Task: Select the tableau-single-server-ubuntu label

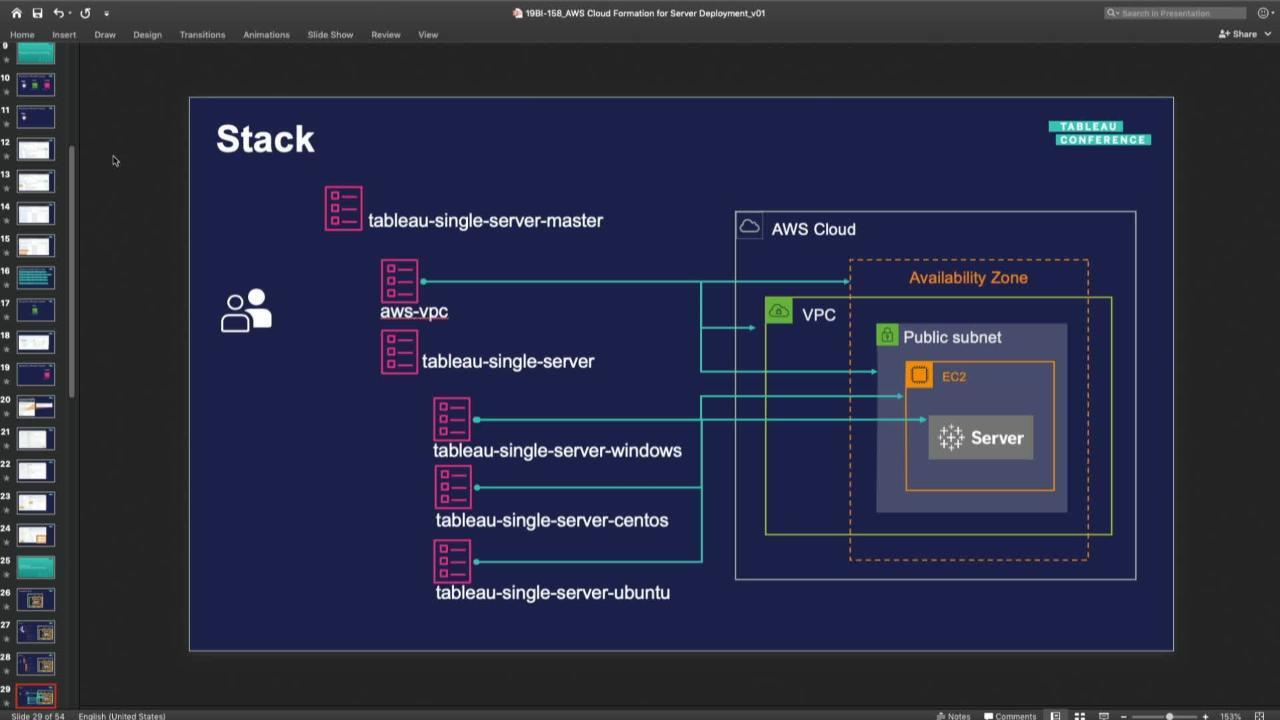Action: pos(552,592)
